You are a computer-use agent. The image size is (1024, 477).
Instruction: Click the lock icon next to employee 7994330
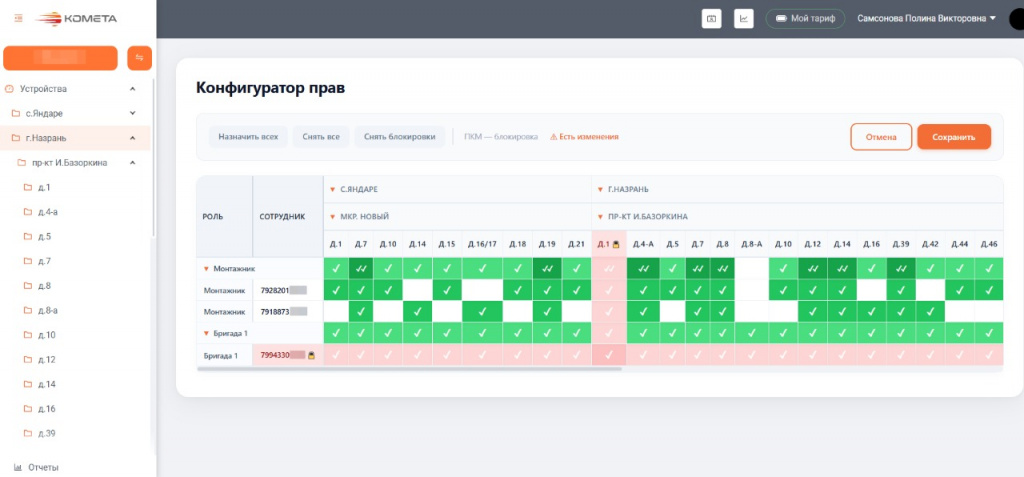[x=312, y=355]
